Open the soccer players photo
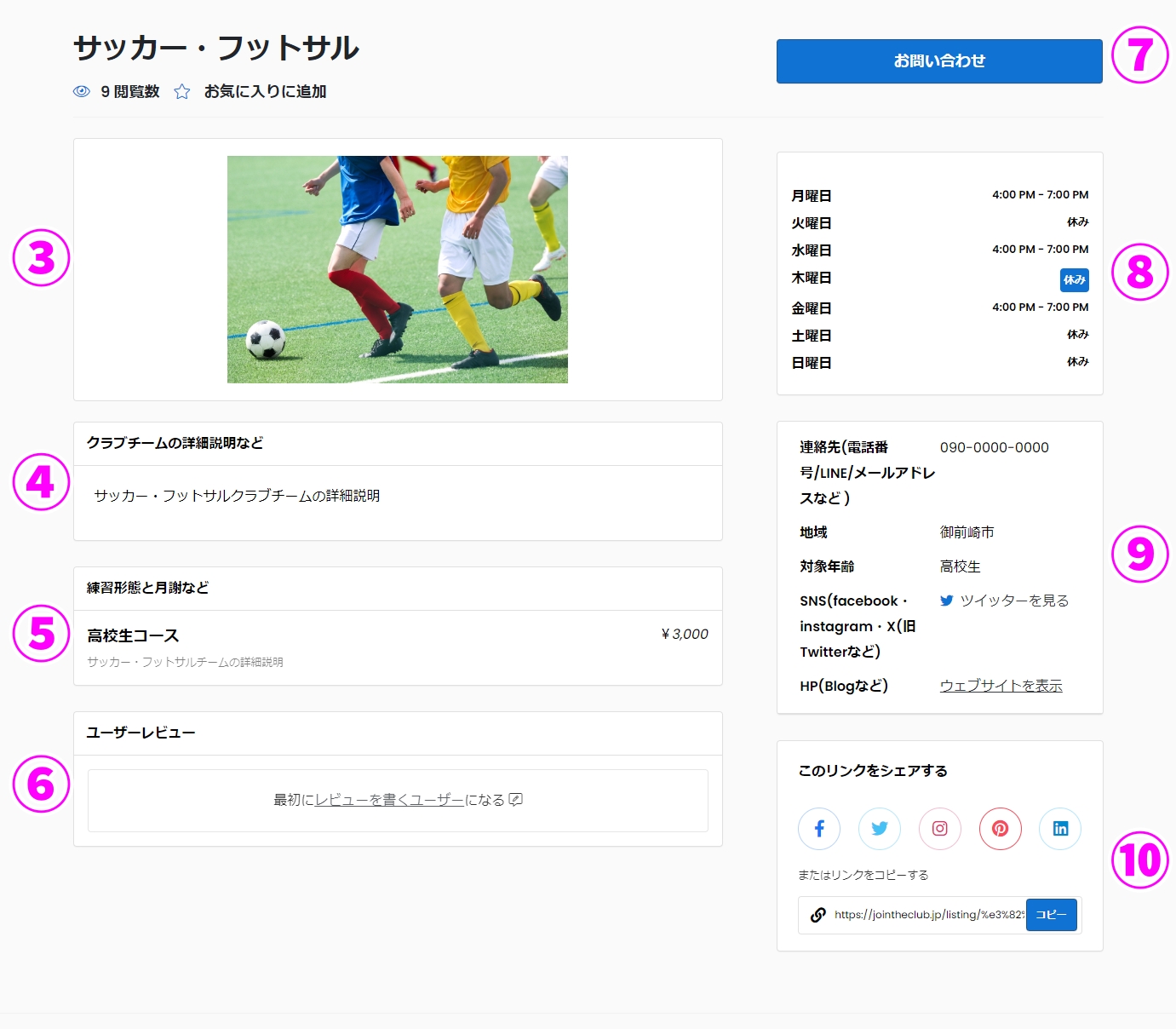This screenshot has width=1176, height=1029. 397,269
